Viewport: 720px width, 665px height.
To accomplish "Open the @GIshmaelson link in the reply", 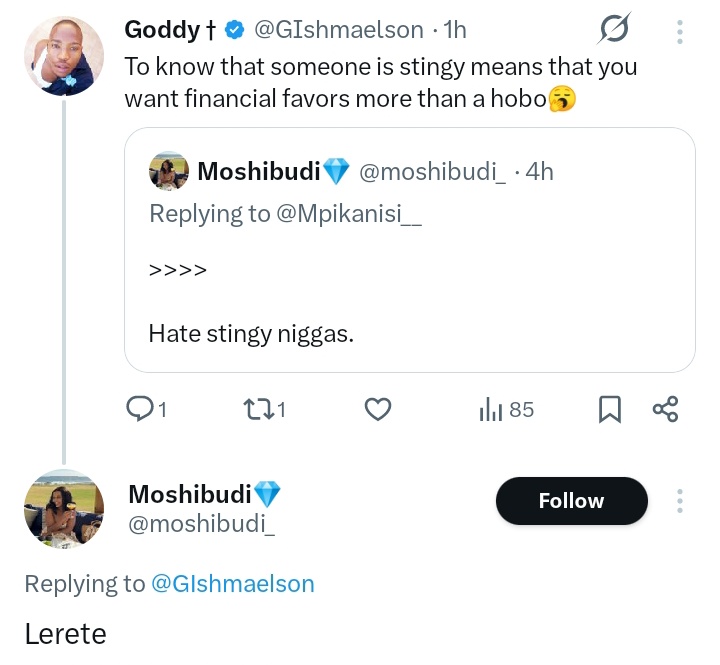I will tap(232, 584).
